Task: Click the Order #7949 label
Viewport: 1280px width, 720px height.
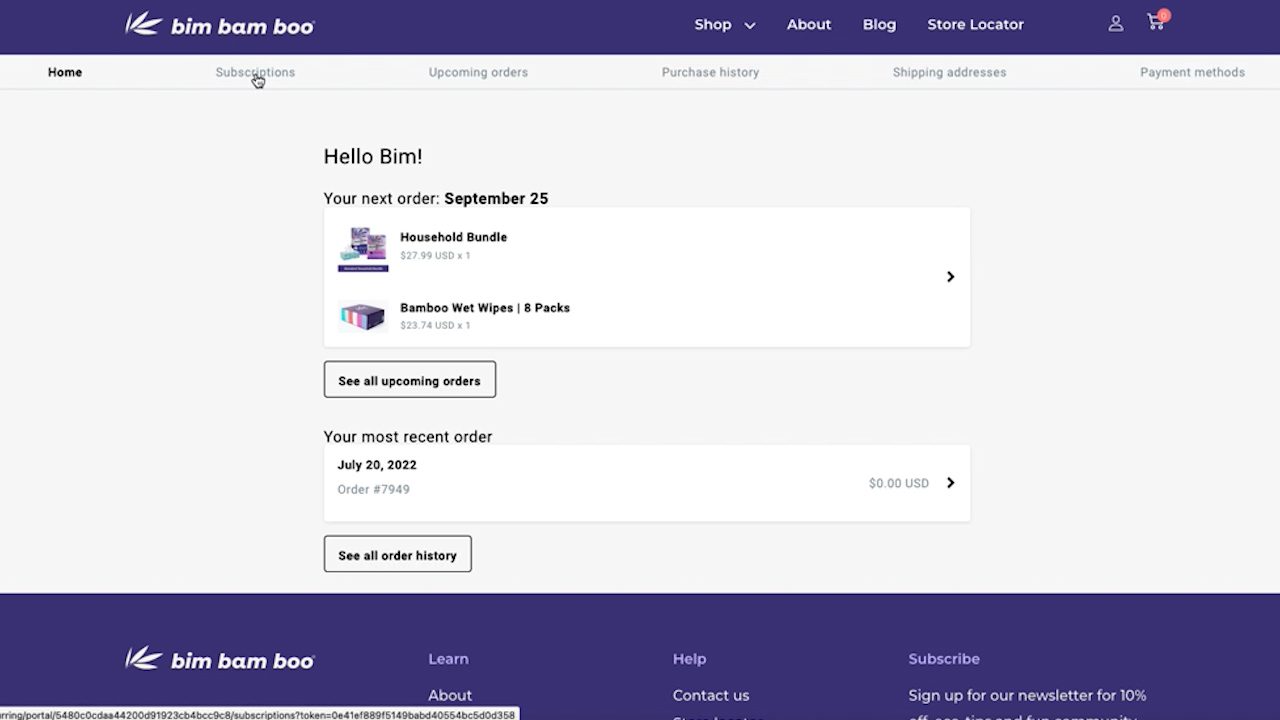Action: point(374,489)
